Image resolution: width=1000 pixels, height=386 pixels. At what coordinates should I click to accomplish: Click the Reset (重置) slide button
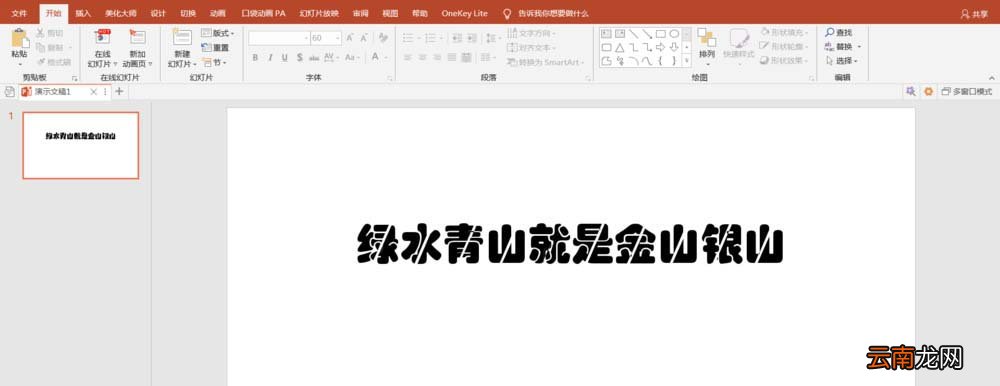[215, 47]
